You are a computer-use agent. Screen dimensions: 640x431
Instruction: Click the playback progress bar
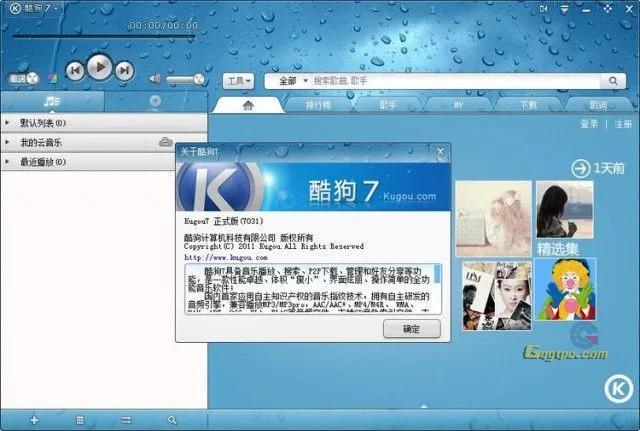pyautogui.click(x=104, y=36)
